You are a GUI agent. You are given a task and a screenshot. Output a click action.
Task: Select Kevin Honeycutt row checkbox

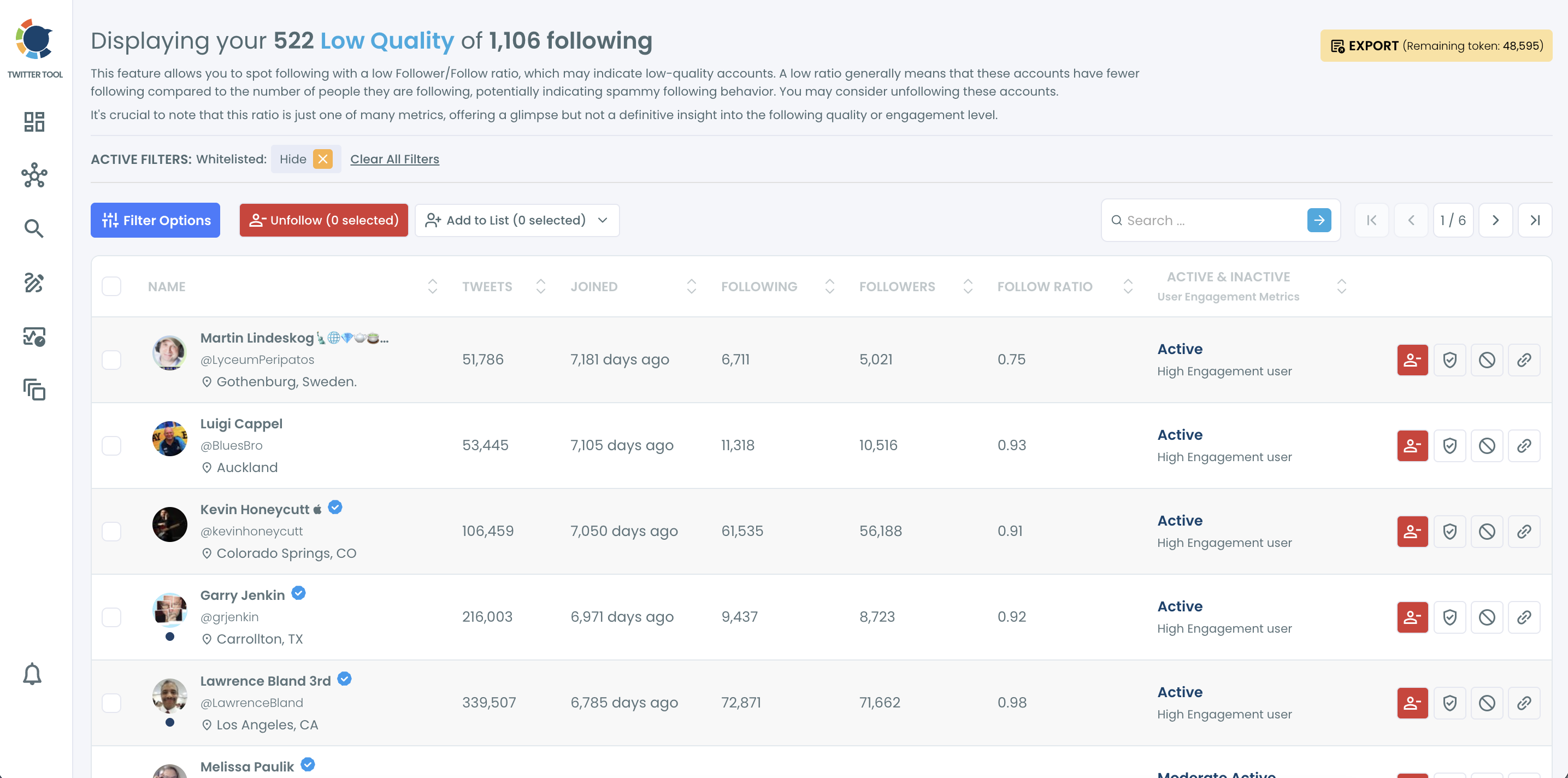pos(111,532)
